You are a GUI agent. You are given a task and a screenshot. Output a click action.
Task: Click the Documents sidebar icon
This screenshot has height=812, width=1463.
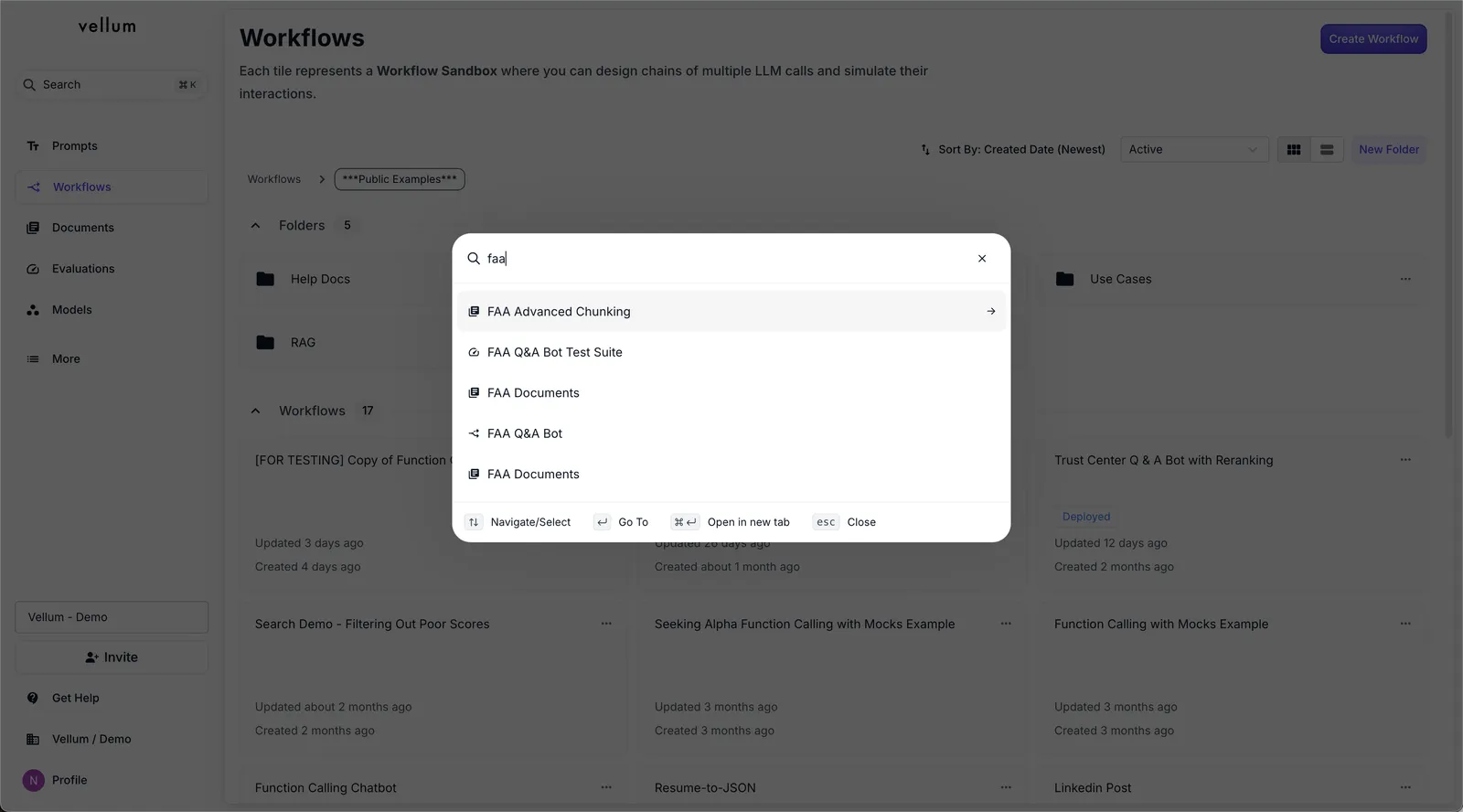33,228
